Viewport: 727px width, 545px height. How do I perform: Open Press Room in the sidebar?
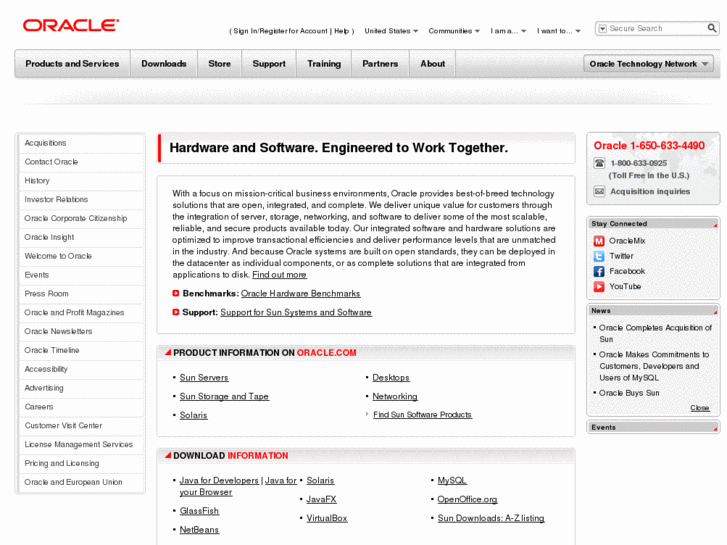click(46, 294)
